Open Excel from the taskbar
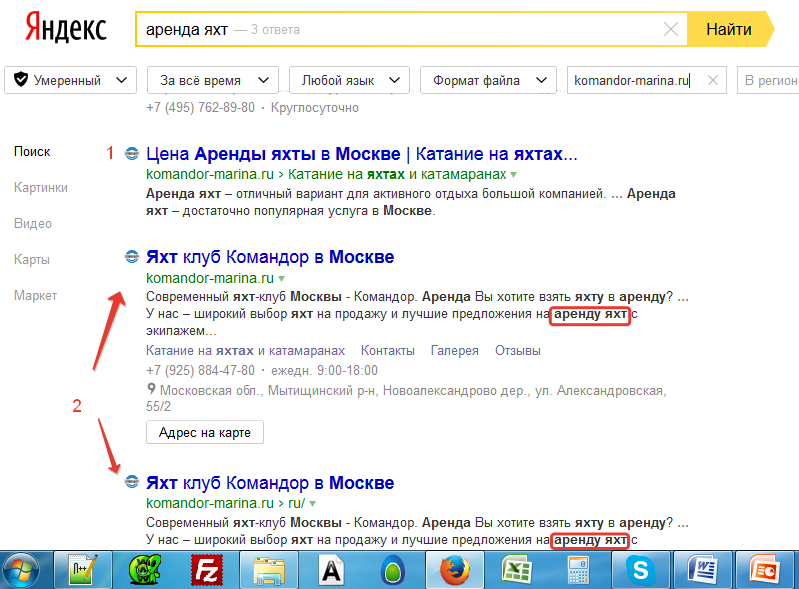This screenshot has height=589, width=799. [x=517, y=570]
